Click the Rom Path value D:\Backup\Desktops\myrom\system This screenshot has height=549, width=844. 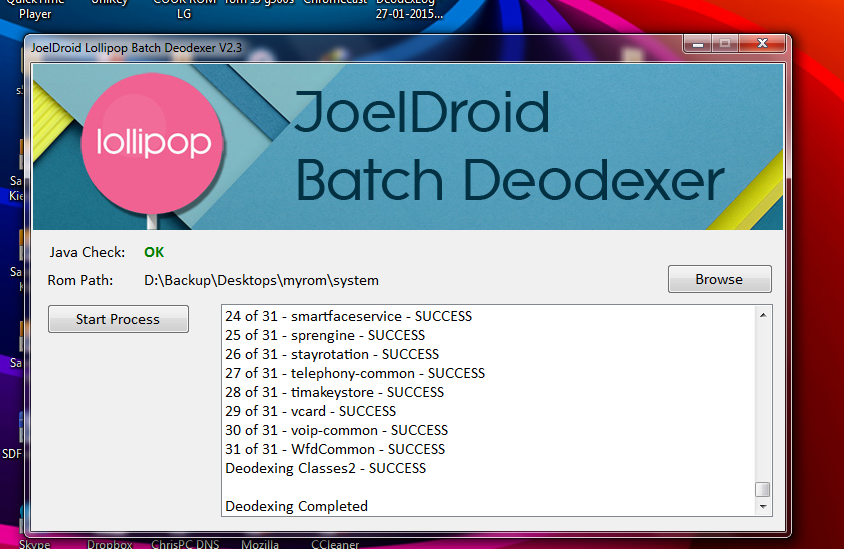point(262,280)
